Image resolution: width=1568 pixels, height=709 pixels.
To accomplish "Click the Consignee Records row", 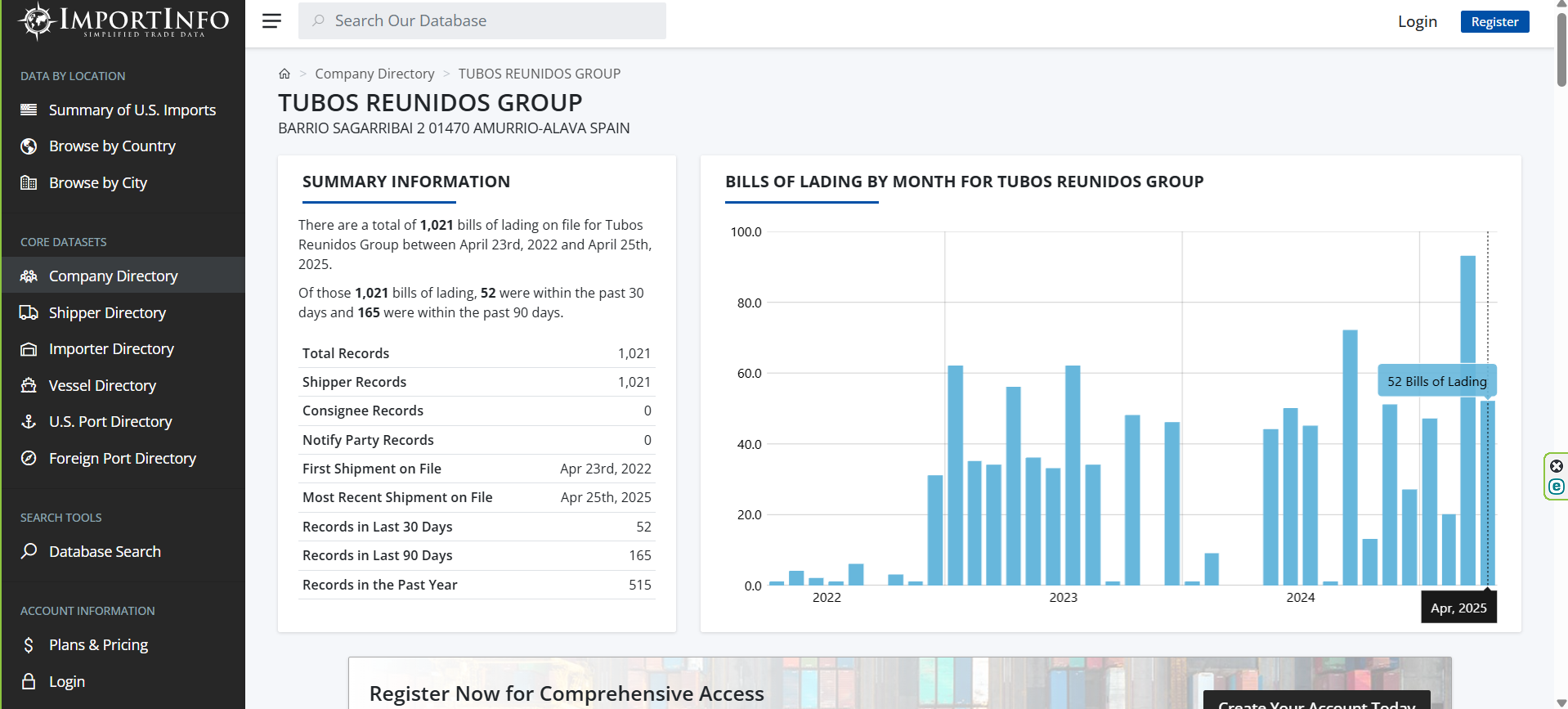I will point(477,411).
